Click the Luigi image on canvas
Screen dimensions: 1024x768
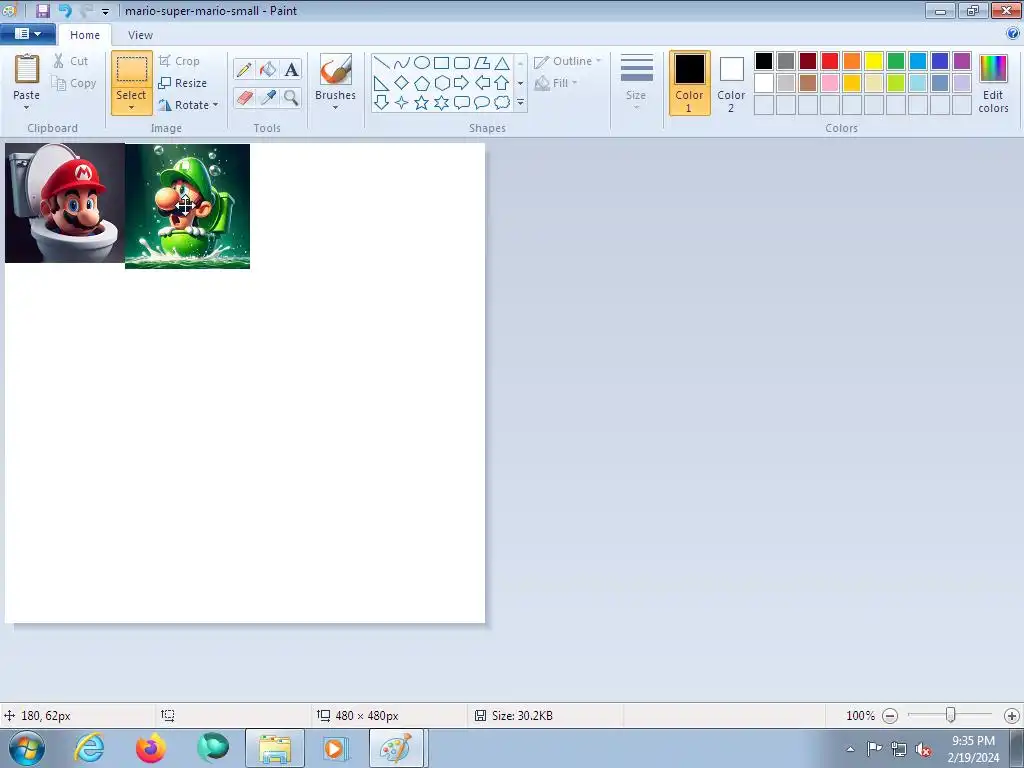click(x=187, y=206)
